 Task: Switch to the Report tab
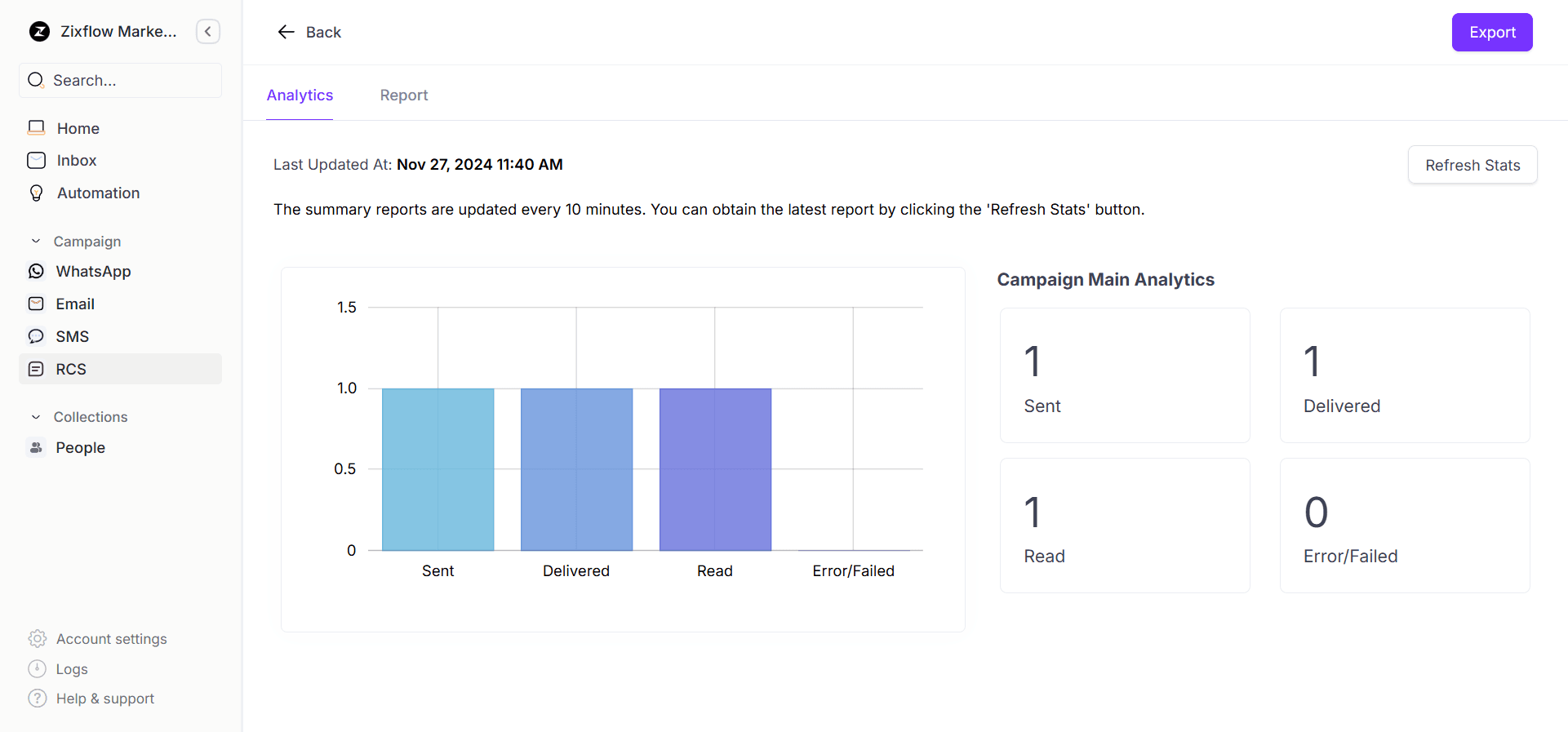[x=404, y=95]
